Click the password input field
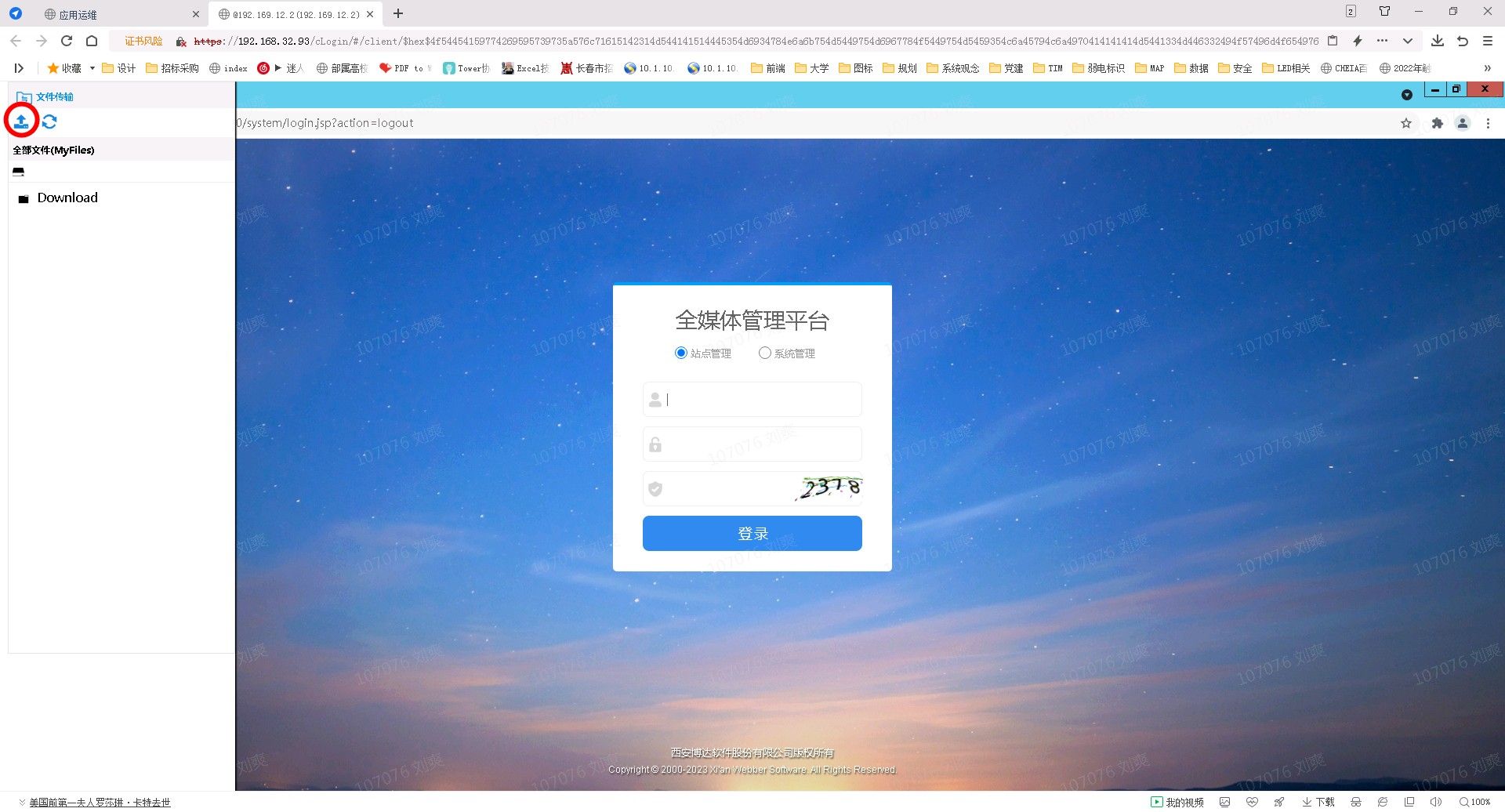This screenshot has height=812, width=1505. (760, 444)
